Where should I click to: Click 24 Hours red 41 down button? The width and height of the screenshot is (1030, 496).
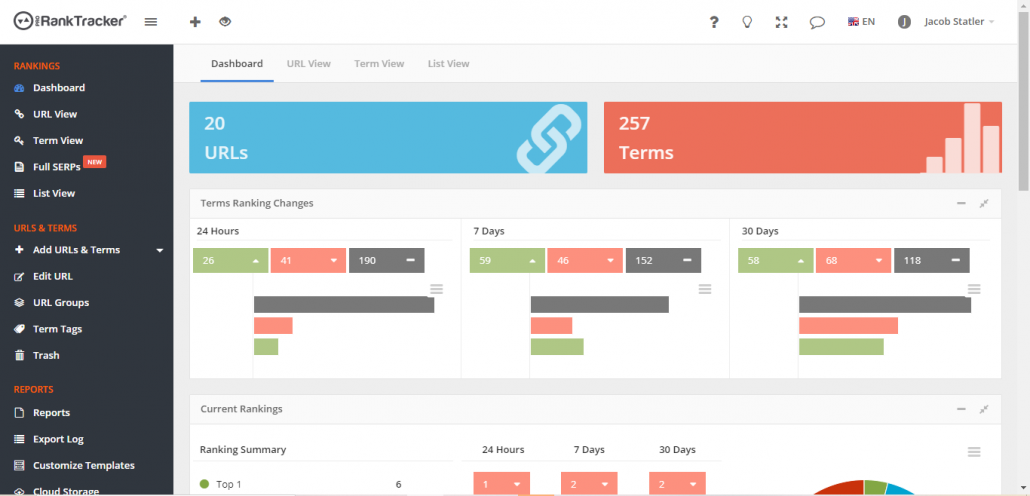[x=308, y=260]
